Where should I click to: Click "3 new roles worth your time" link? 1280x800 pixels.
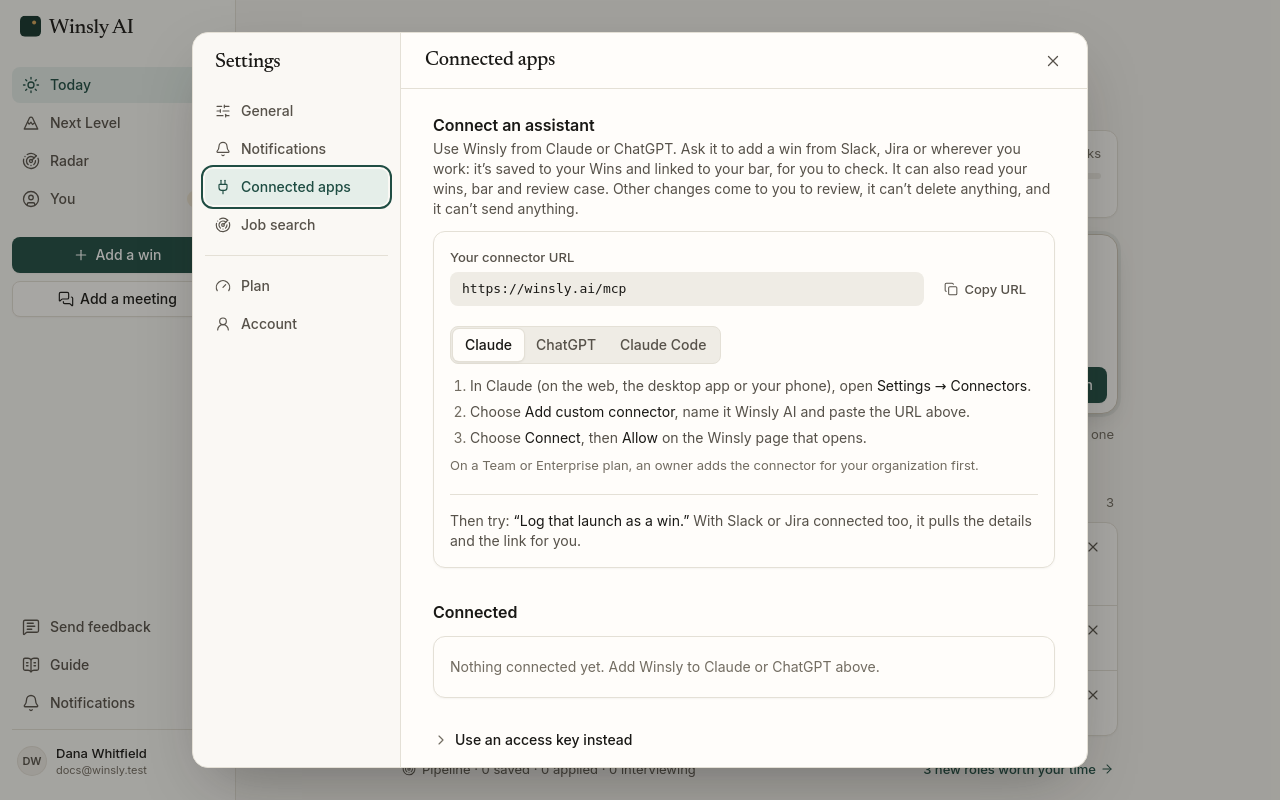1018,769
